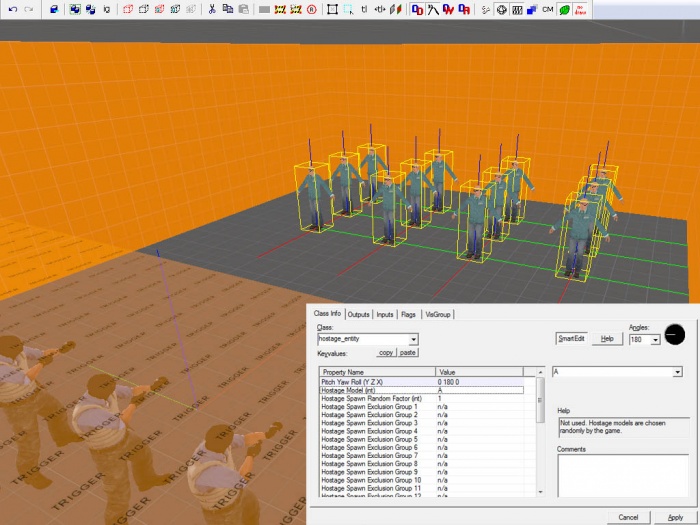Open the value dropdown showing A
The image size is (700, 525).
tap(677, 372)
